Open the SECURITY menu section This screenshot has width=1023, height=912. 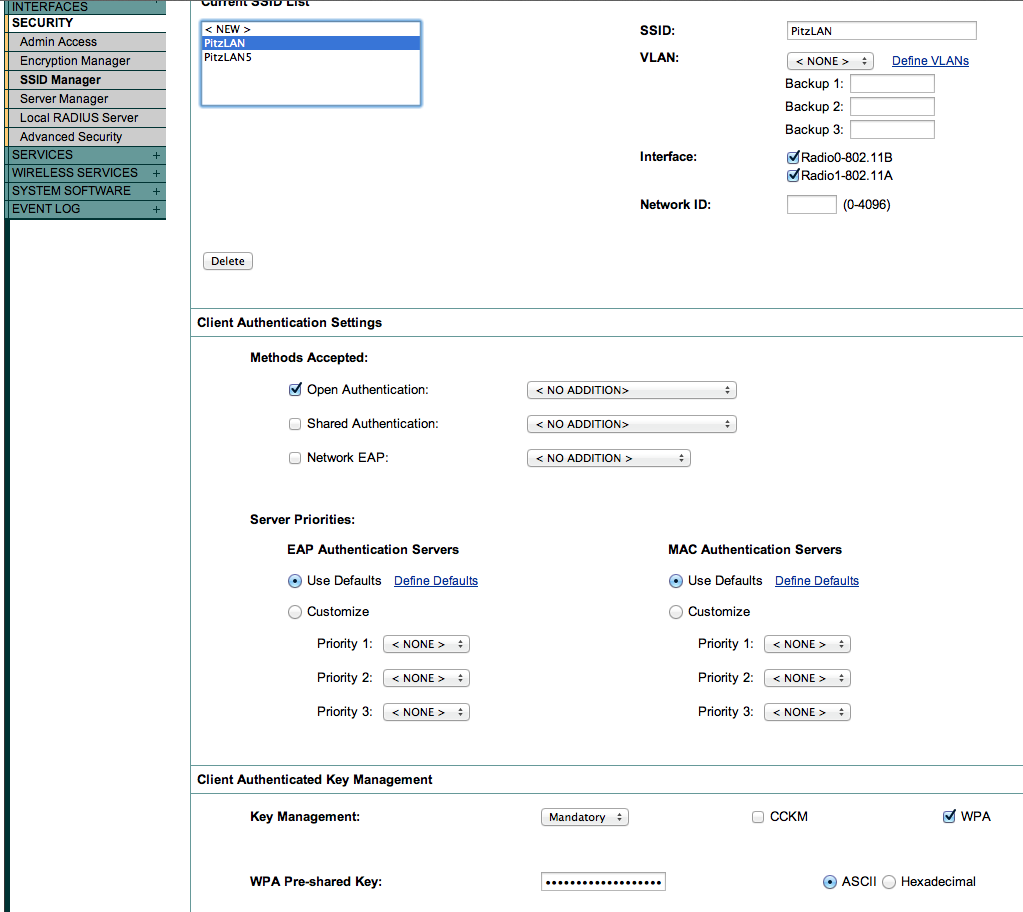click(87, 23)
